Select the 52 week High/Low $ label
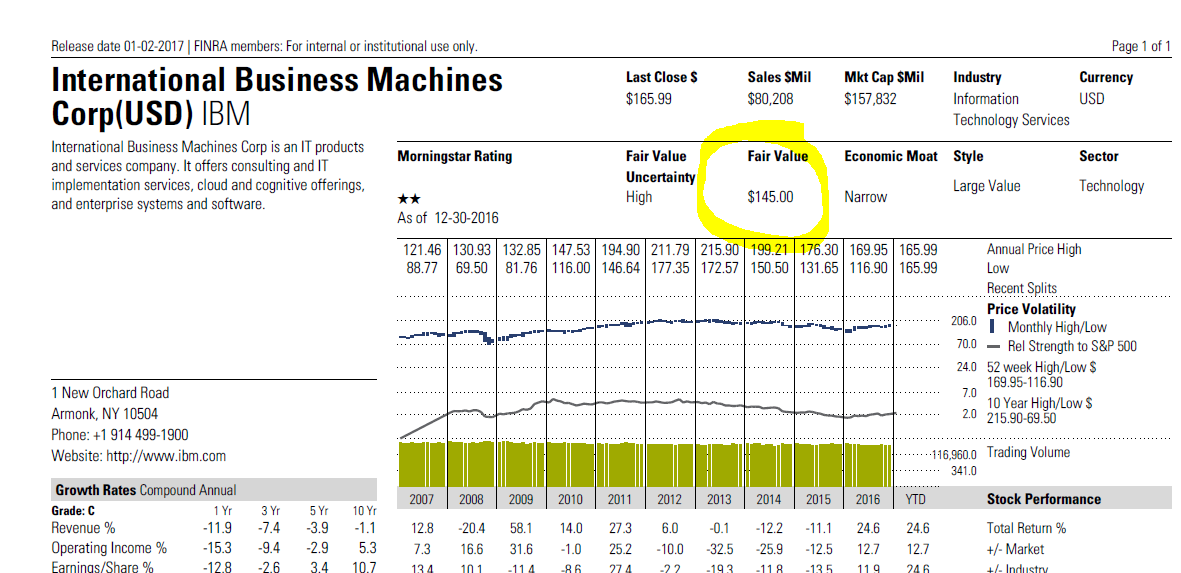 [1041, 367]
